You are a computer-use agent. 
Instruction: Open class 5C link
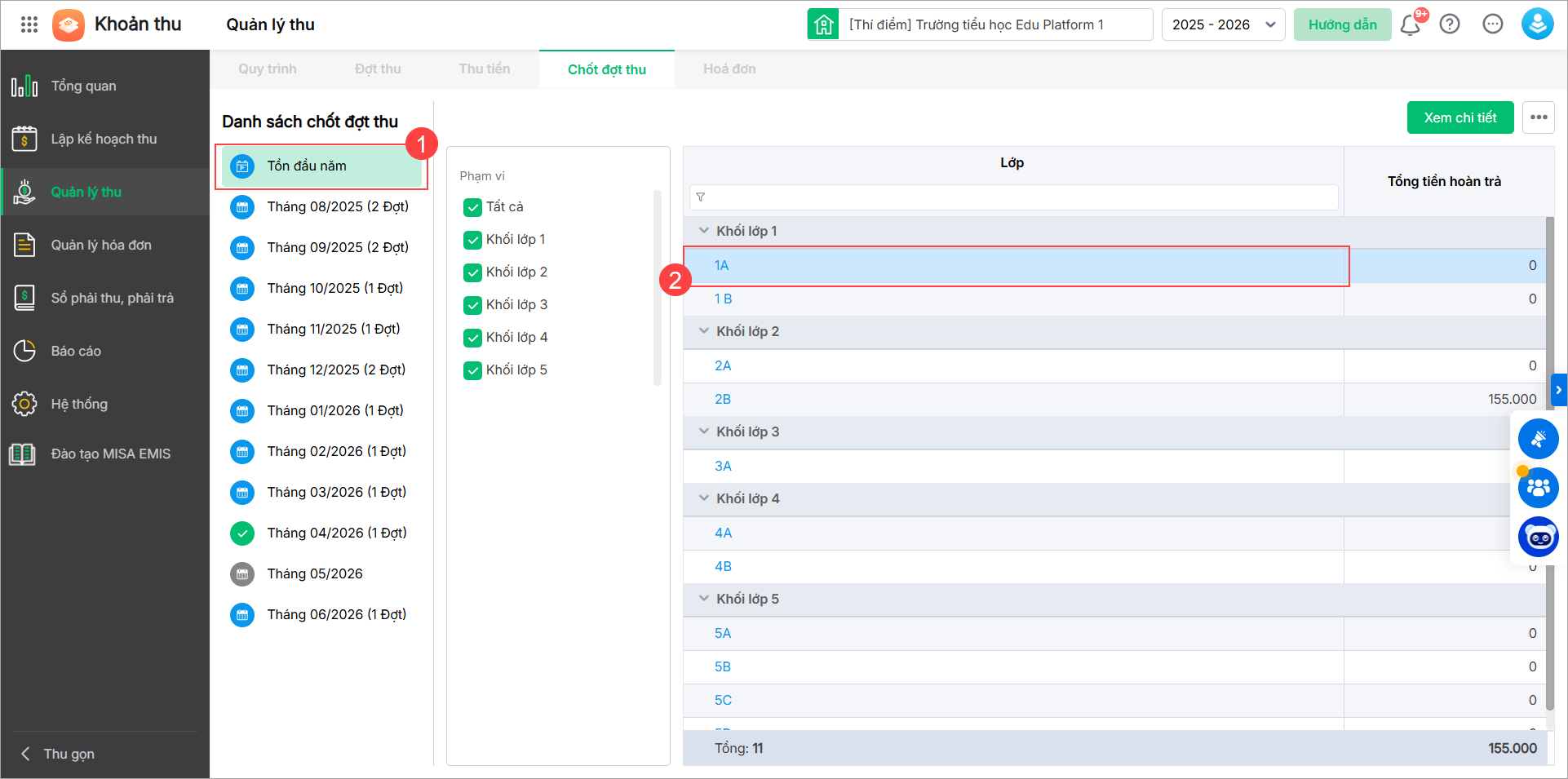(x=723, y=700)
